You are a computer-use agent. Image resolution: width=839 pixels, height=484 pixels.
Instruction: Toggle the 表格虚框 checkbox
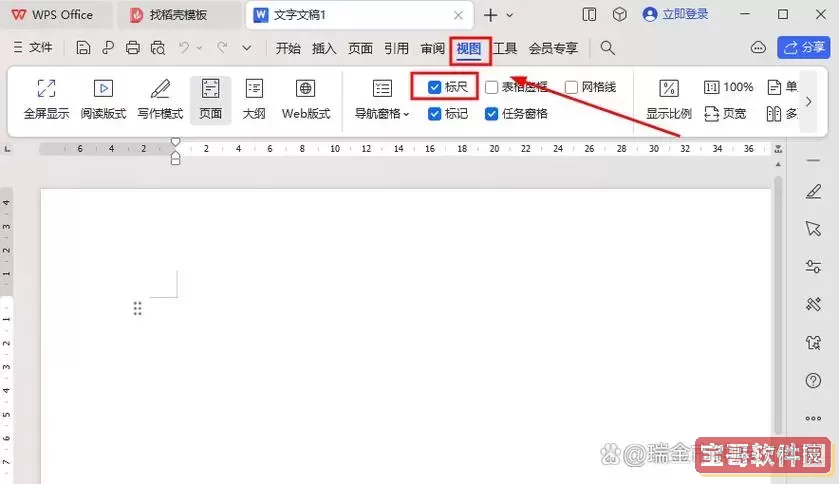(x=491, y=87)
